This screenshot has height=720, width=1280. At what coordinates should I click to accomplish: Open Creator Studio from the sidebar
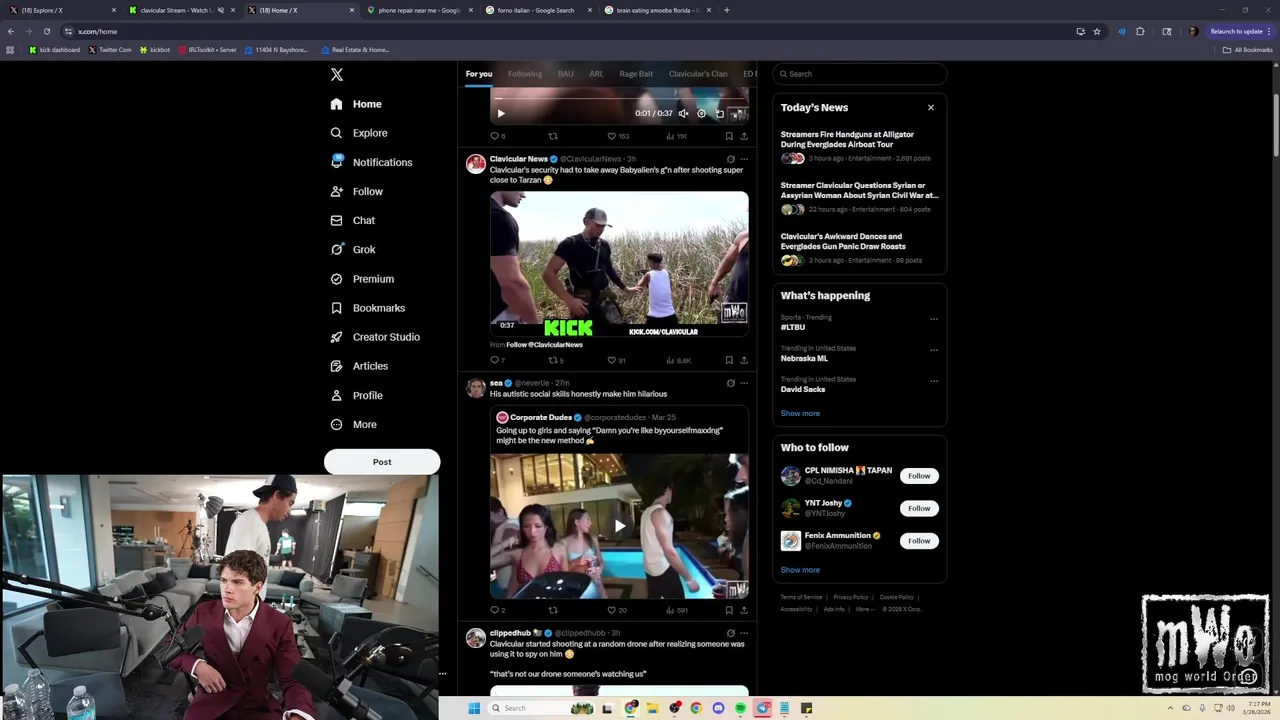[x=374, y=337]
